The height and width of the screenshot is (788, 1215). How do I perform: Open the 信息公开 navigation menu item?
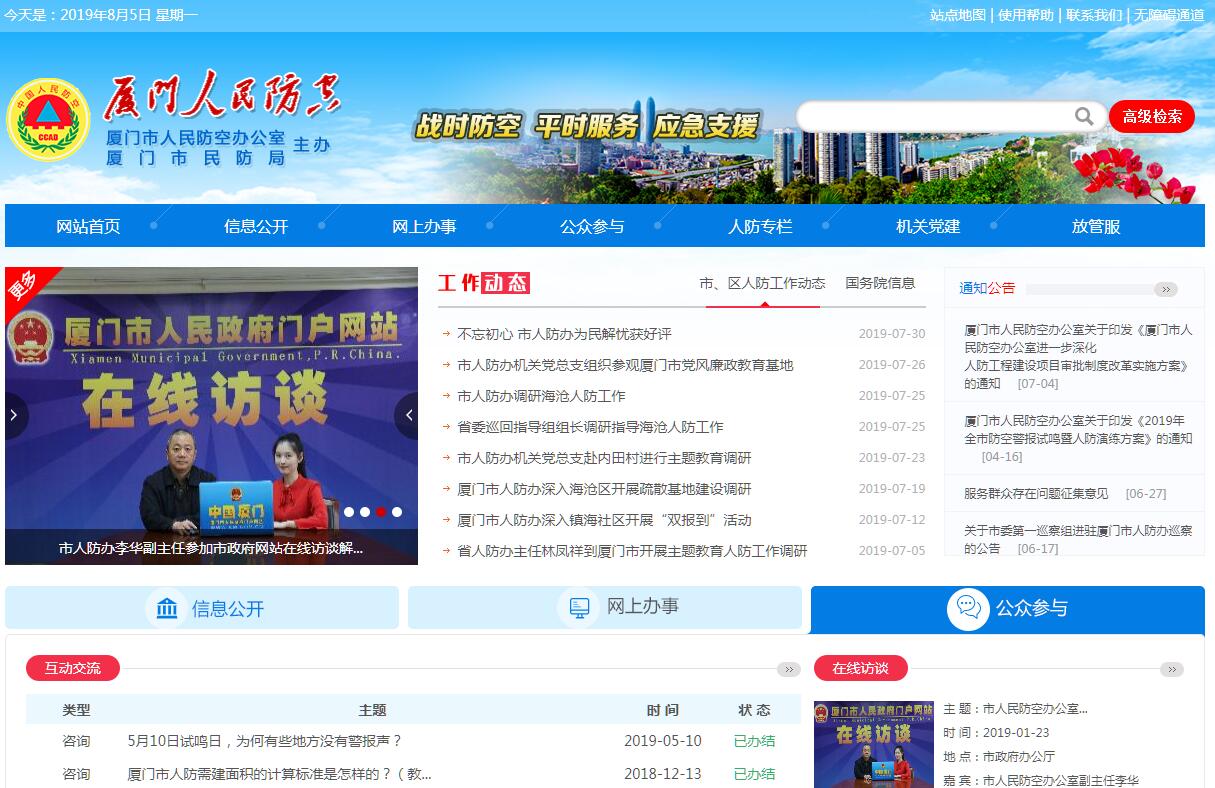pos(256,226)
